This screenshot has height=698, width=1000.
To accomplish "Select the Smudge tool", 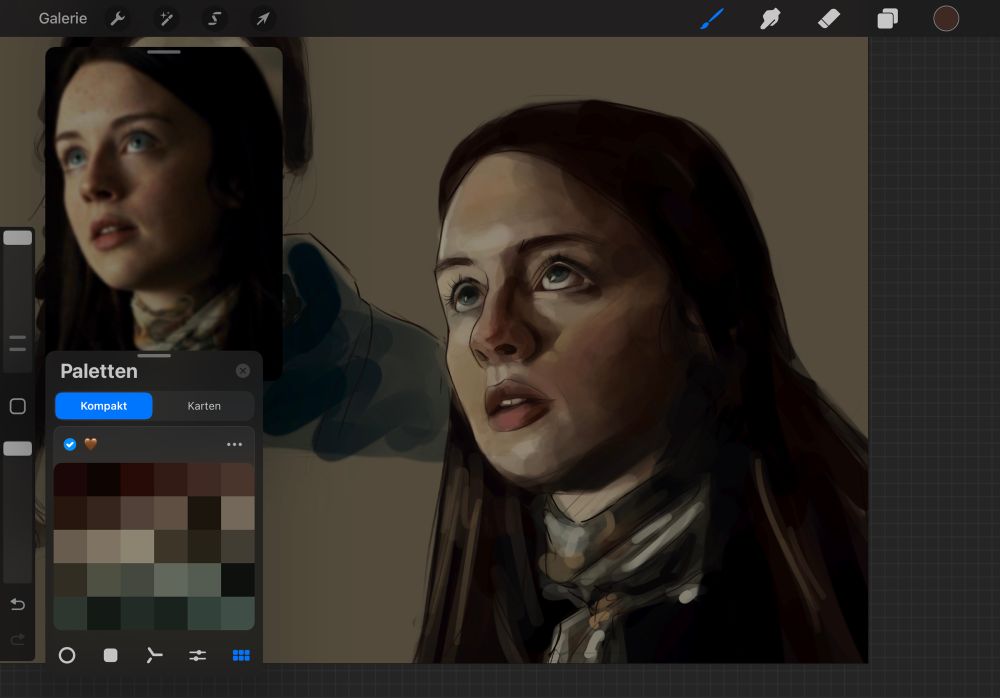I will coord(770,19).
